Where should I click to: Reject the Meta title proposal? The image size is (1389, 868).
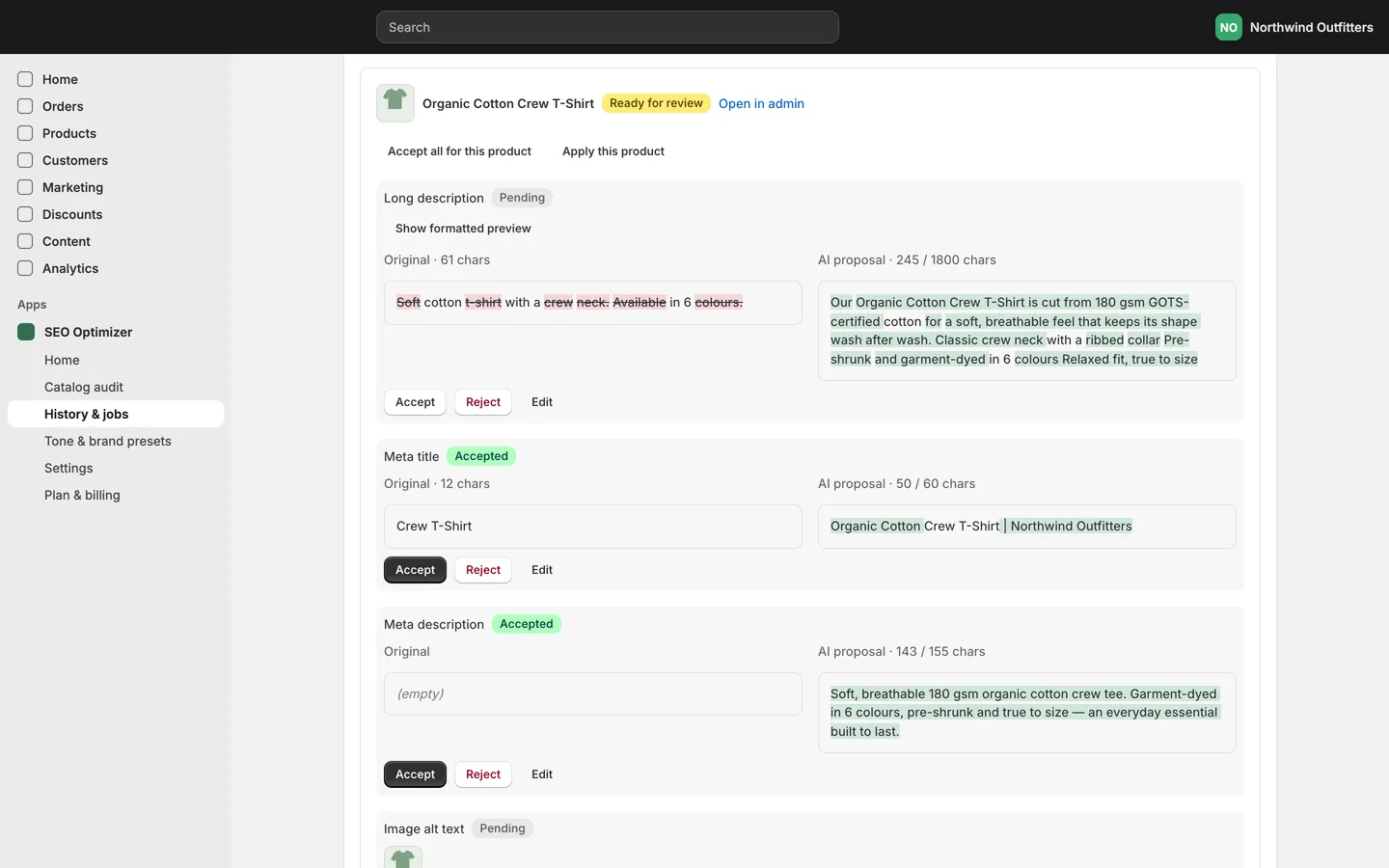pyautogui.click(x=483, y=570)
